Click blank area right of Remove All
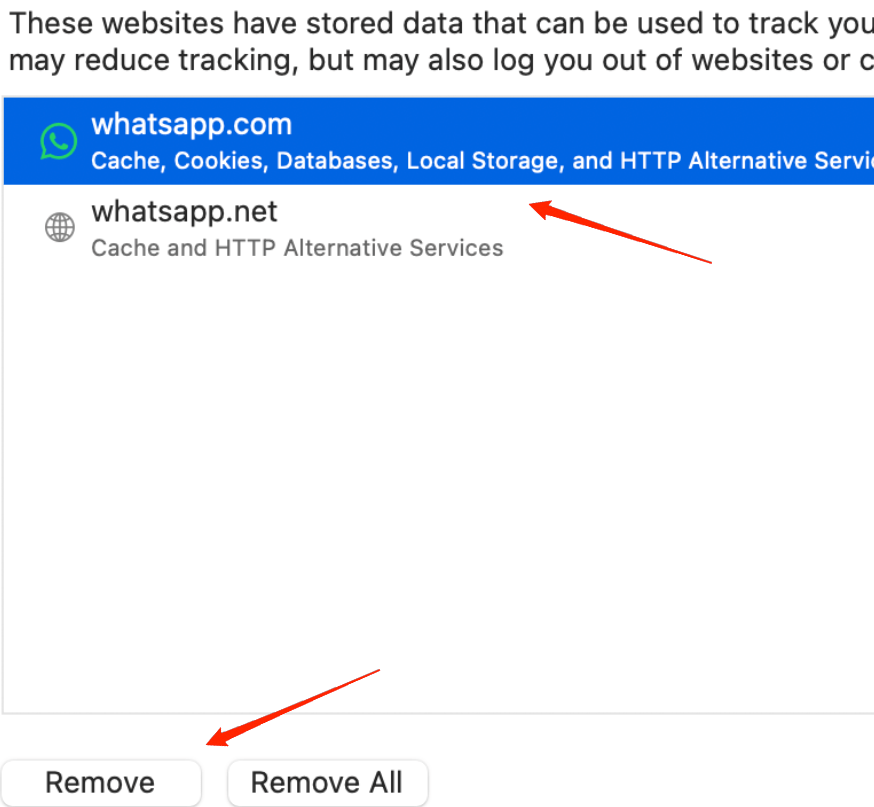The image size is (874, 807). pos(650,782)
